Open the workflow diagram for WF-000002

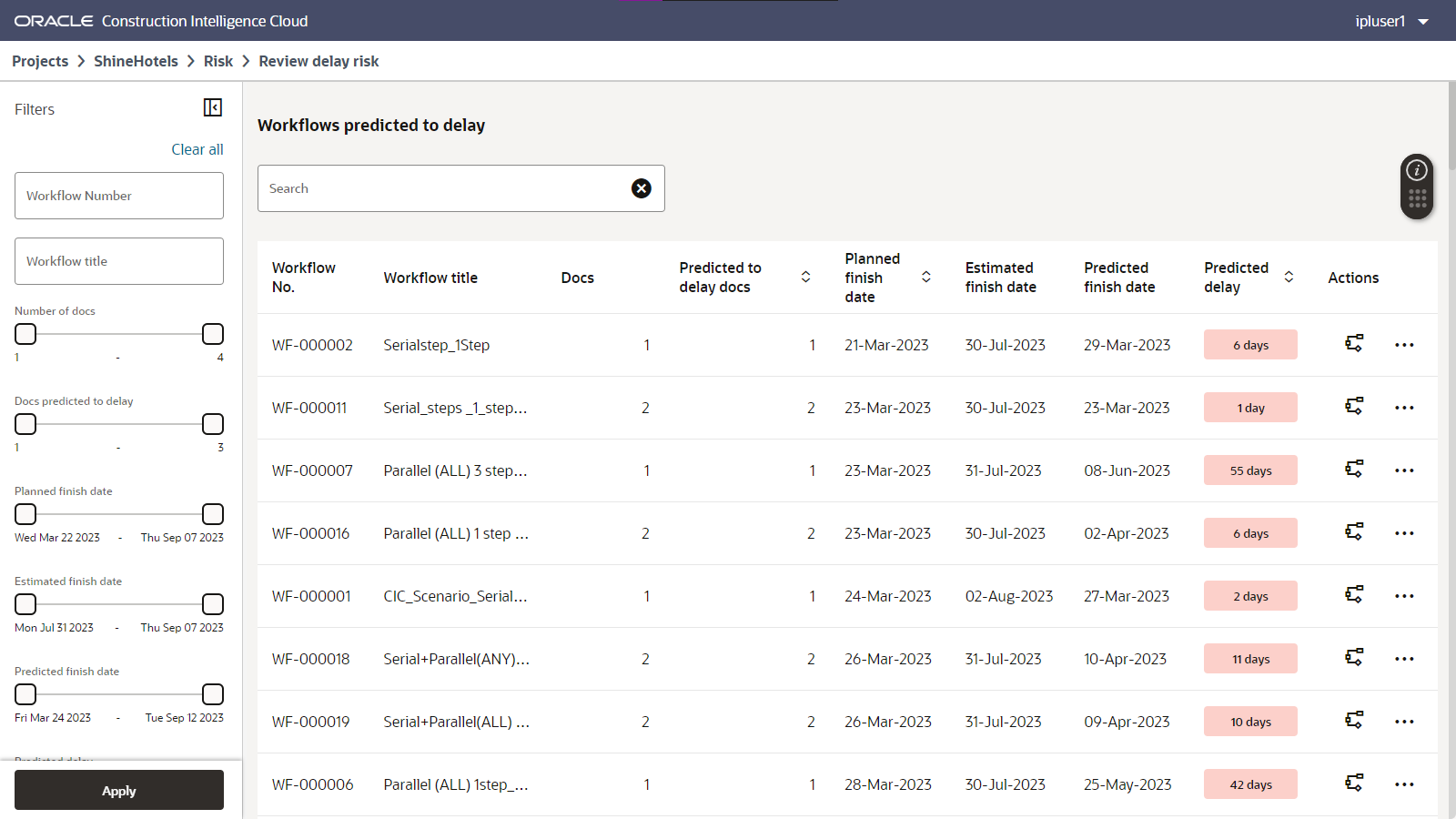coord(1353,344)
